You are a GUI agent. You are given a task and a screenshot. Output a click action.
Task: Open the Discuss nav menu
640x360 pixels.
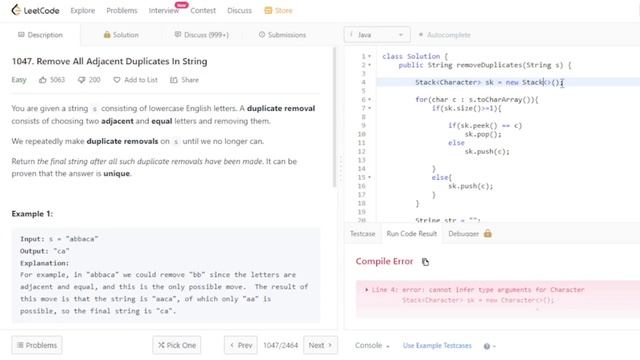pyautogui.click(x=239, y=11)
